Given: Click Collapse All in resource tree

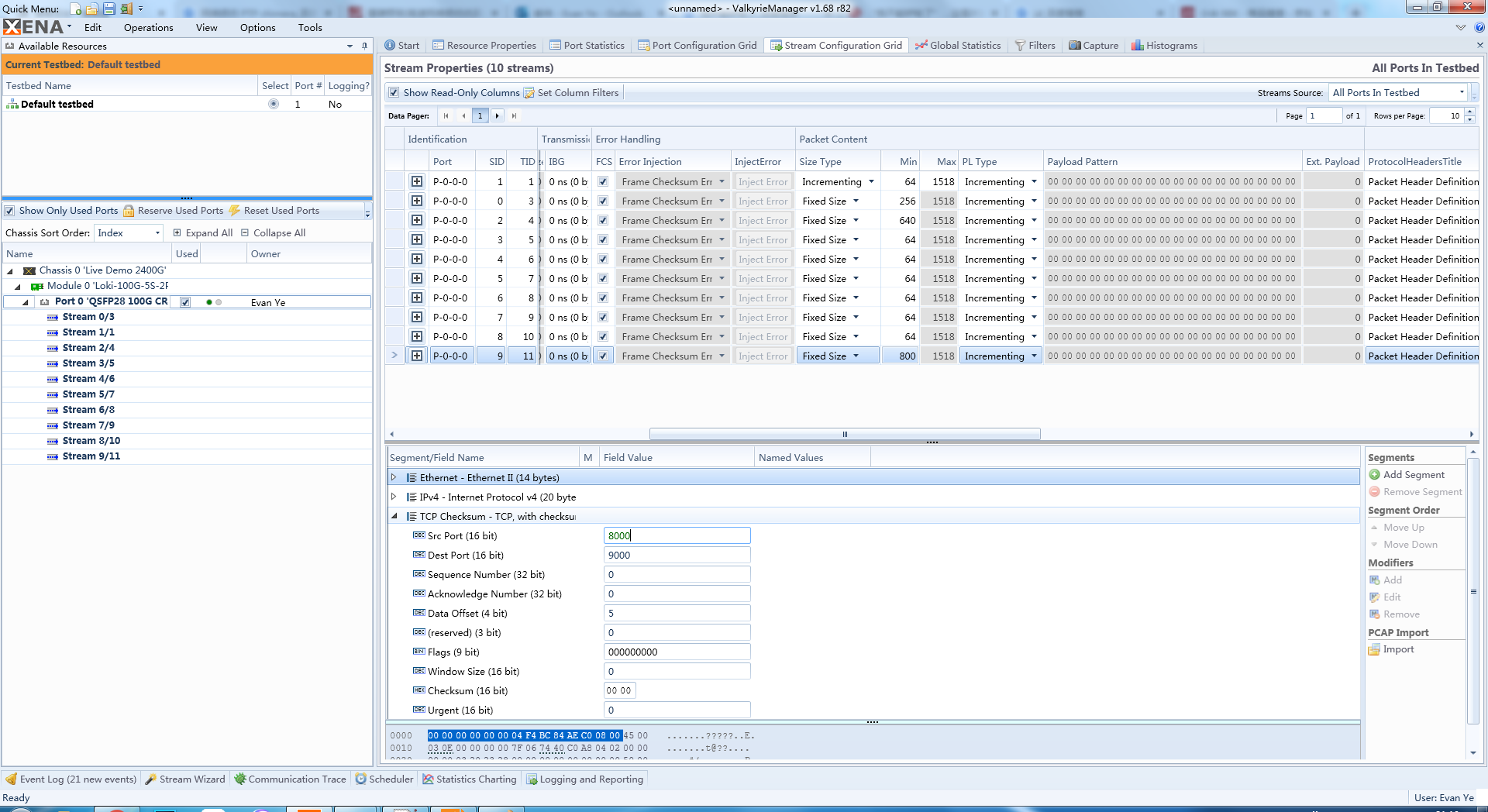Looking at the screenshot, I should coord(273,232).
